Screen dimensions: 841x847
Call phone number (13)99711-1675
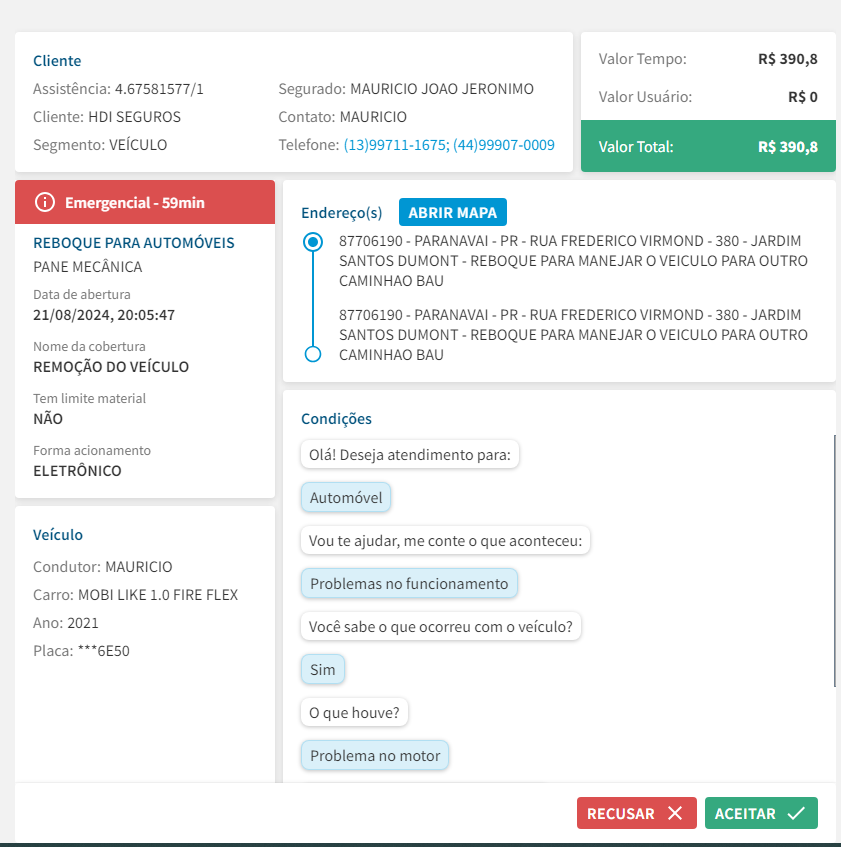pos(396,145)
